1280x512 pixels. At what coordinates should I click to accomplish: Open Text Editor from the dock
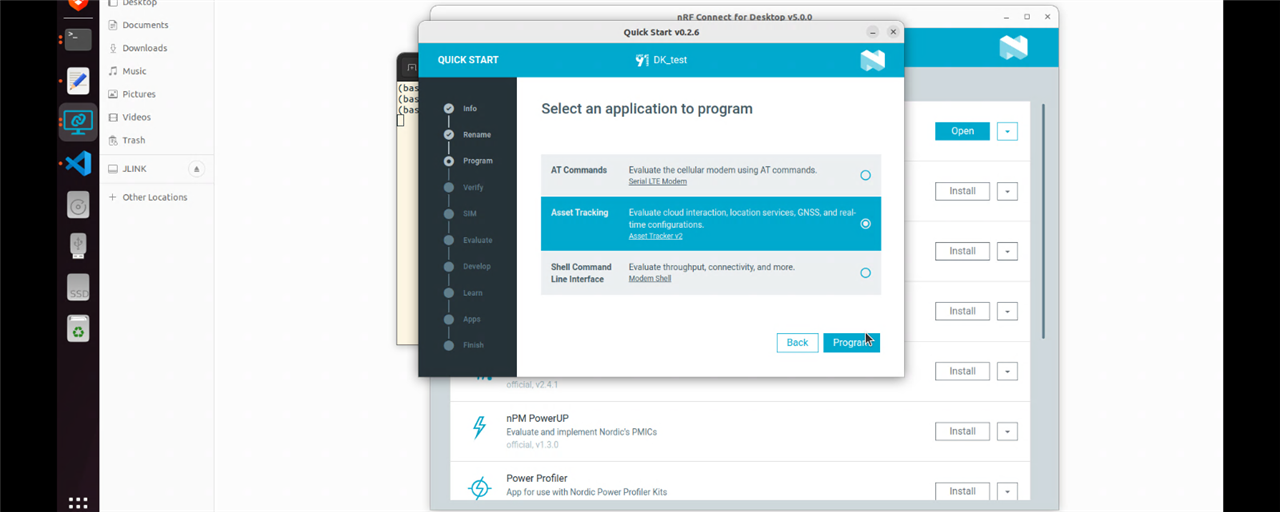78,80
